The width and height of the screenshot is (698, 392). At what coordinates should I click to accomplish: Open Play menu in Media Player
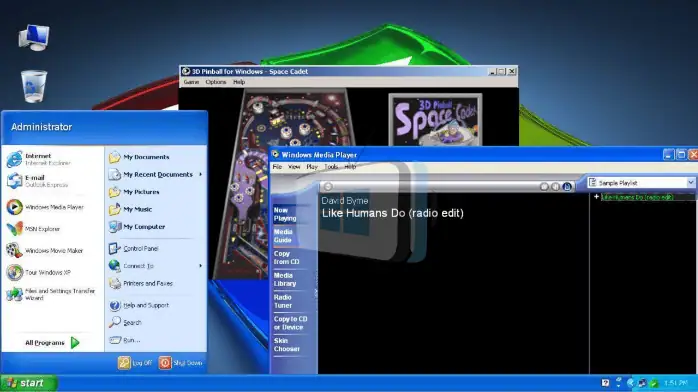pyautogui.click(x=312, y=167)
